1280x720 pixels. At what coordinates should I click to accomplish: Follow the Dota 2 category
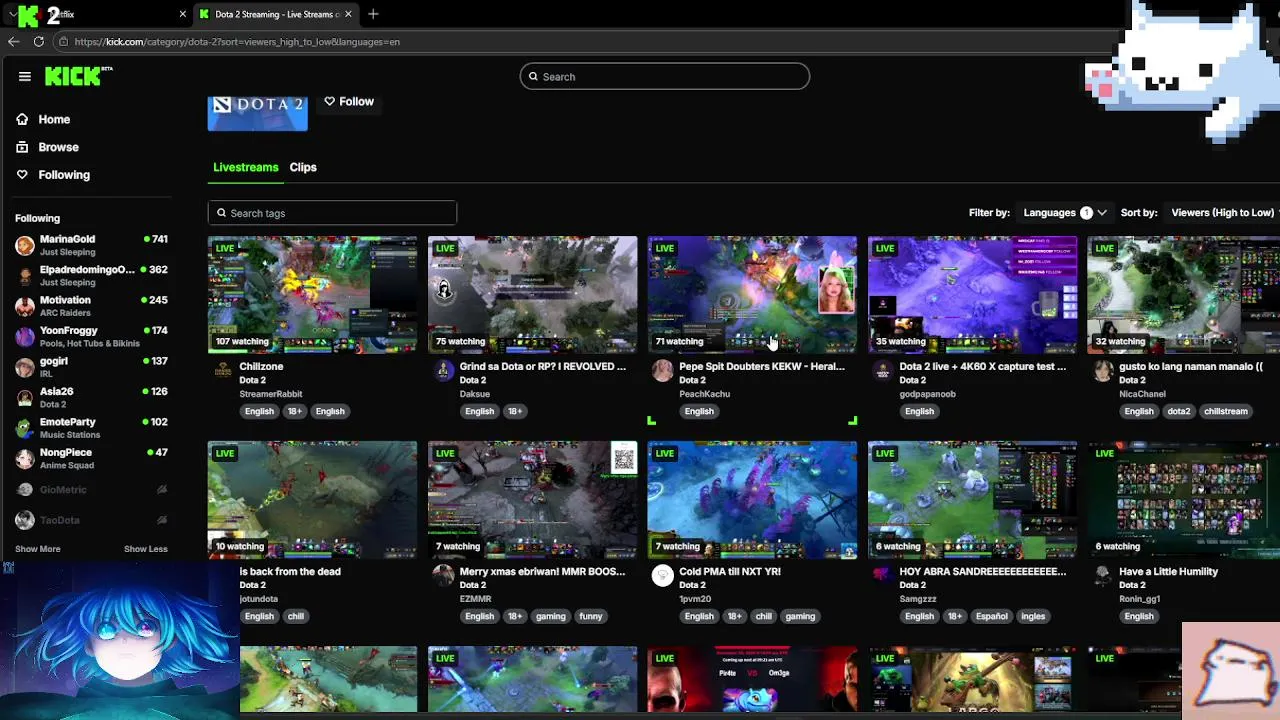tap(349, 101)
